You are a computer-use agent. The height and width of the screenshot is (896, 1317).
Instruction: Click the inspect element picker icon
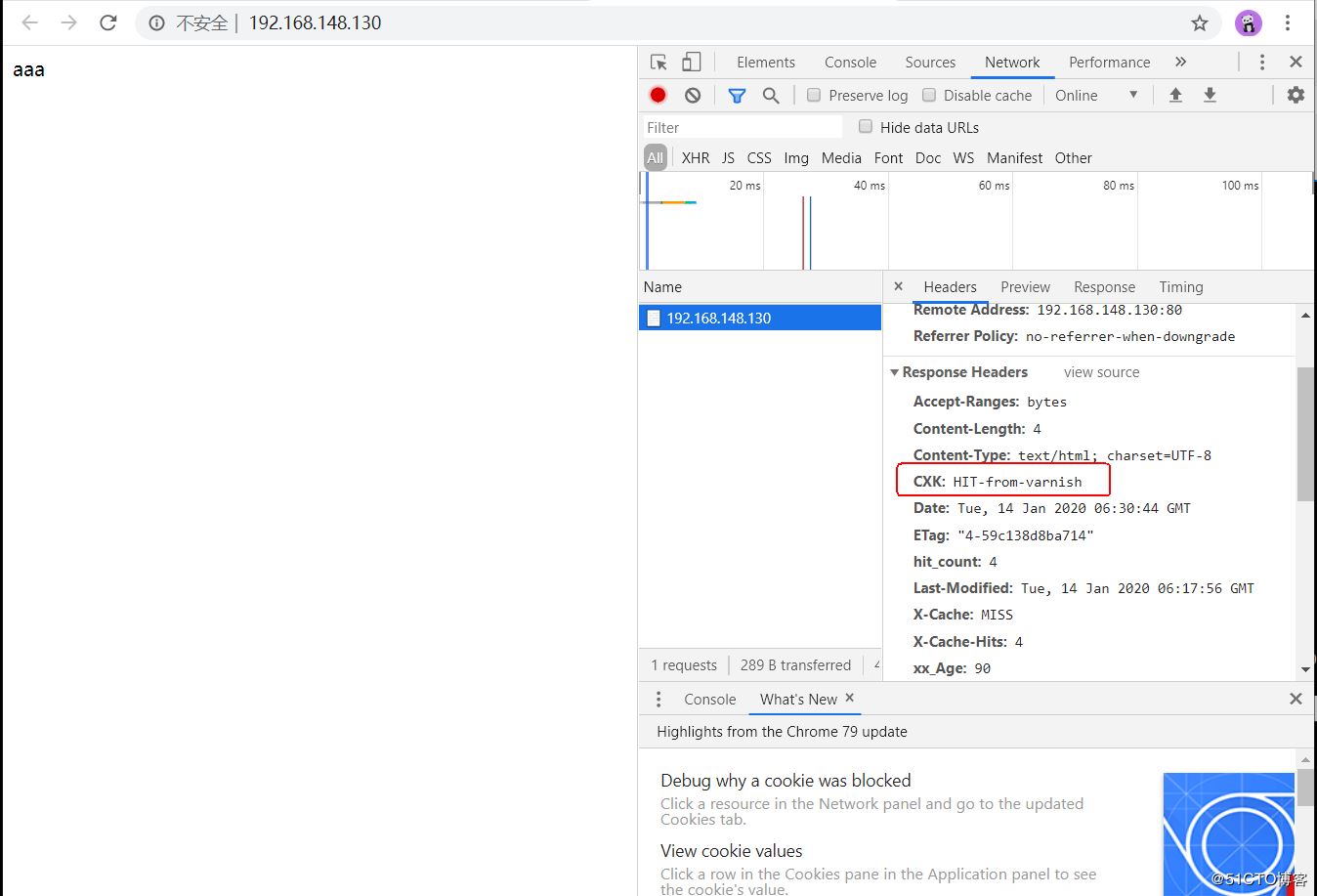pos(658,63)
